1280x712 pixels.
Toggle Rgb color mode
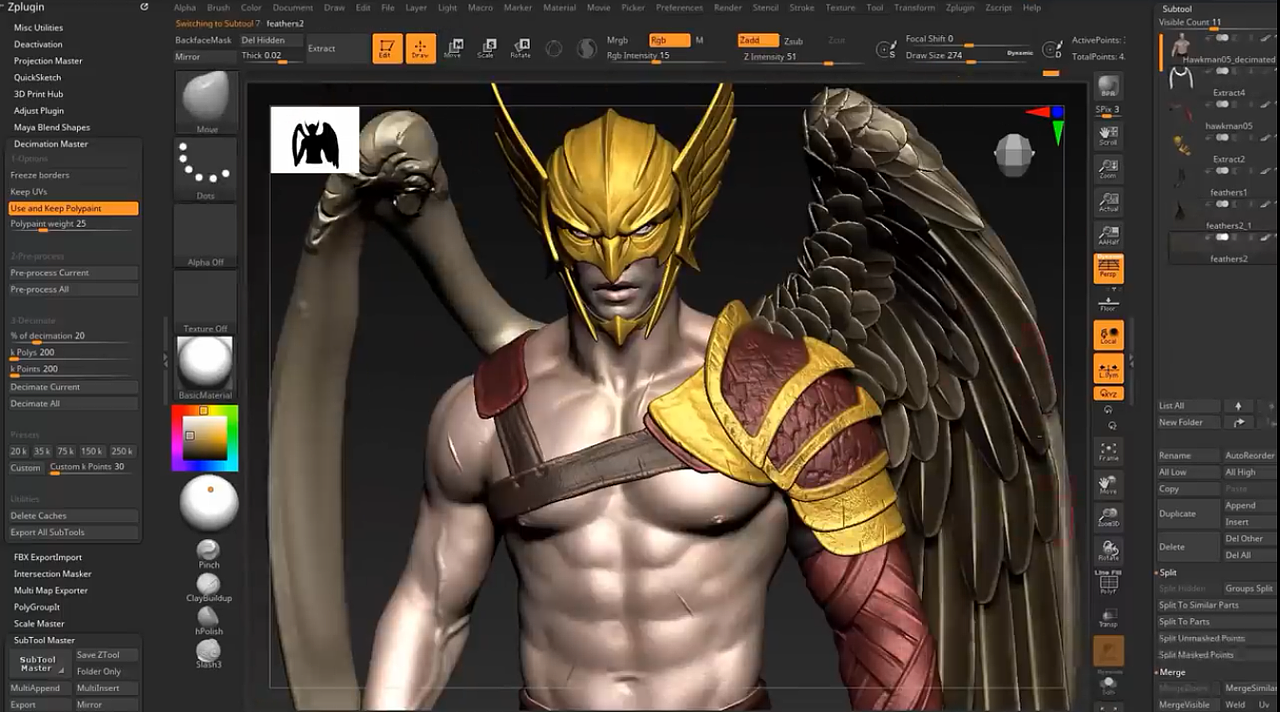tap(668, 40)
